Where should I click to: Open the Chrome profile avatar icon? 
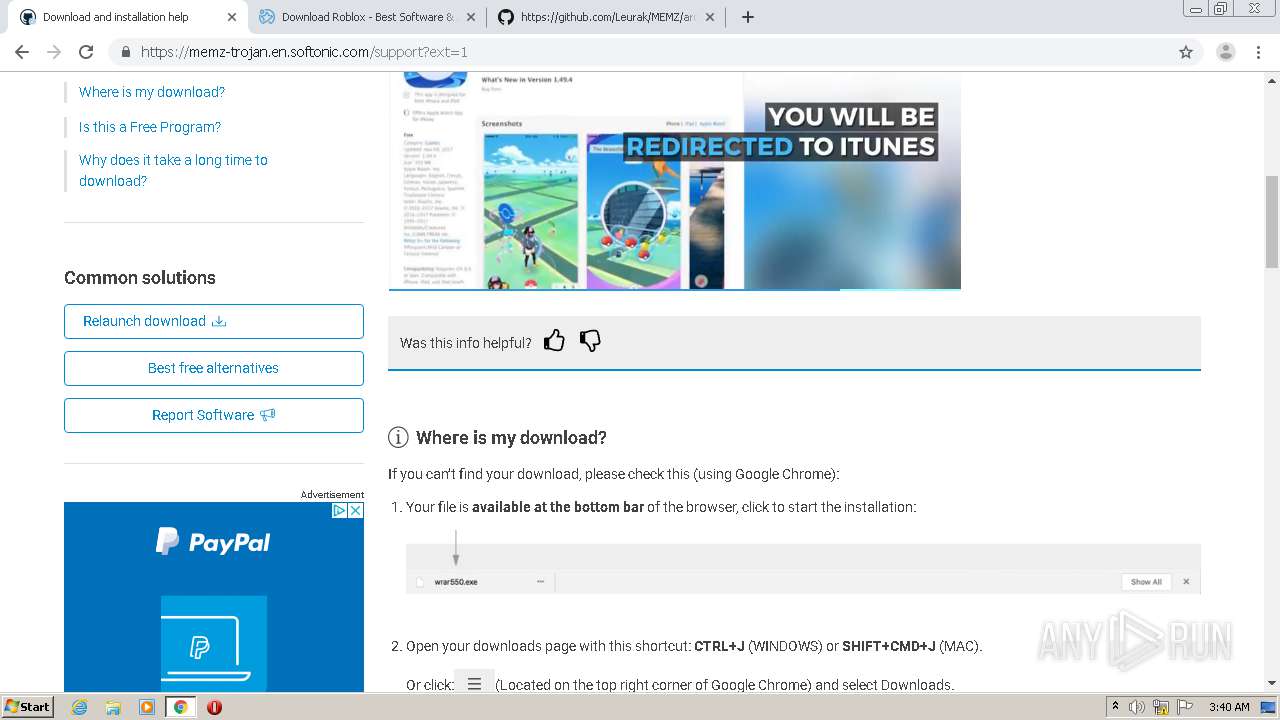tap(1225, 52)
